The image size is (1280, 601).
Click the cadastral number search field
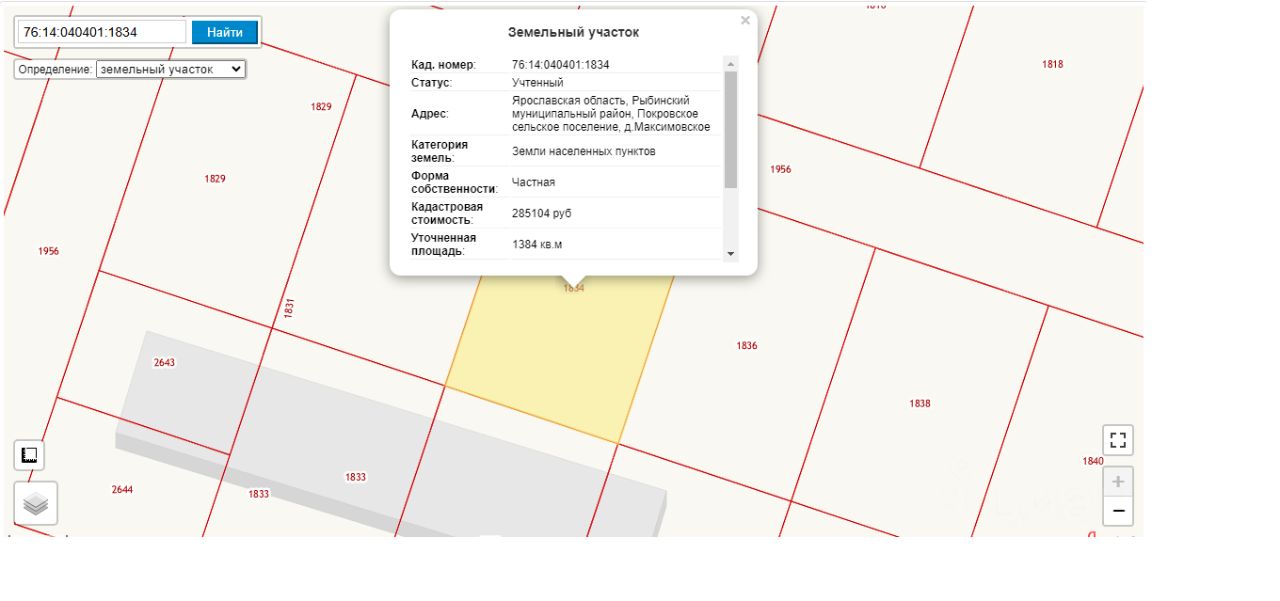101,32
